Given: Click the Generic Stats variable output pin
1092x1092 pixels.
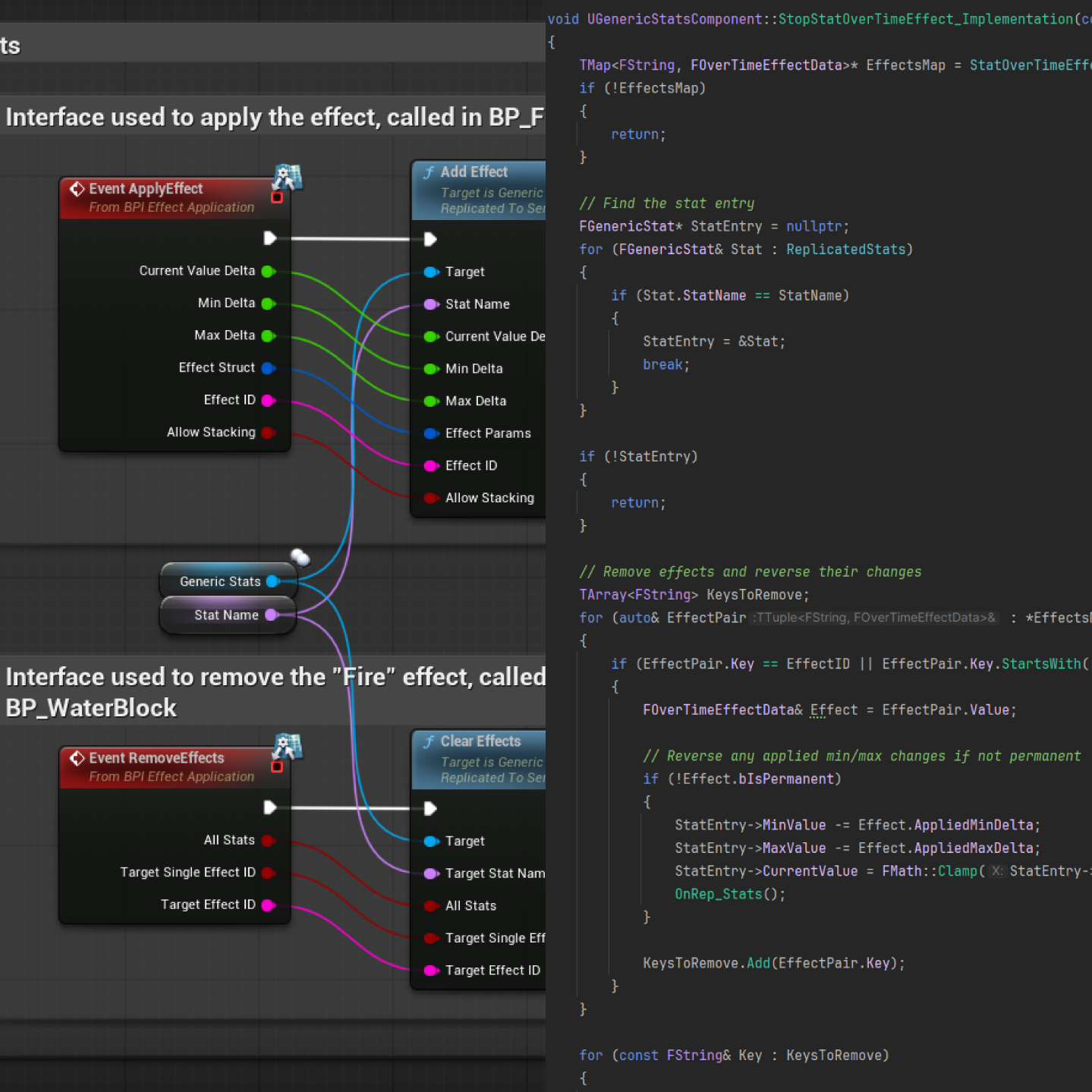Looking at the screenshot, I should (272, 581).
